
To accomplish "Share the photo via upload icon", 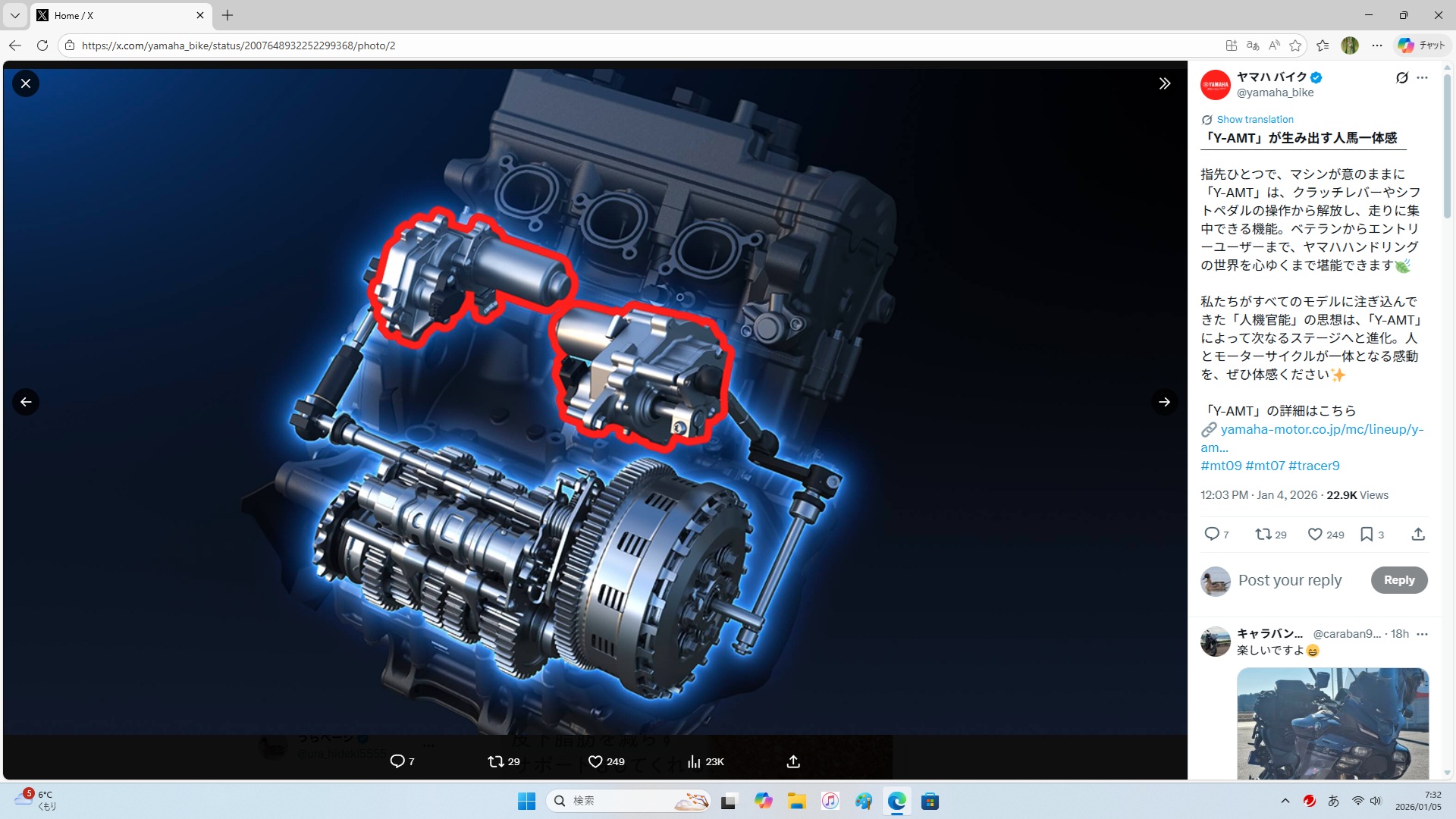I will [x=793, y=761].
